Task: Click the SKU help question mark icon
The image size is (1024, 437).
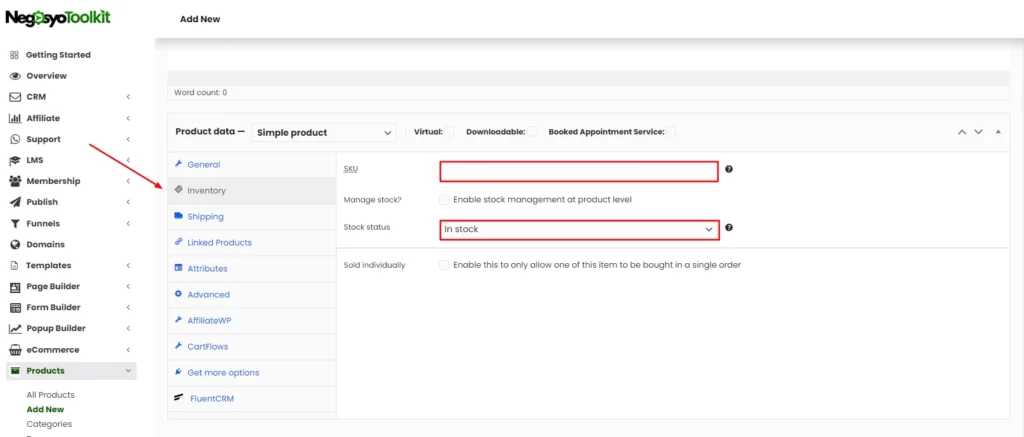Action: pyautogui.click(x=729, y=169)
